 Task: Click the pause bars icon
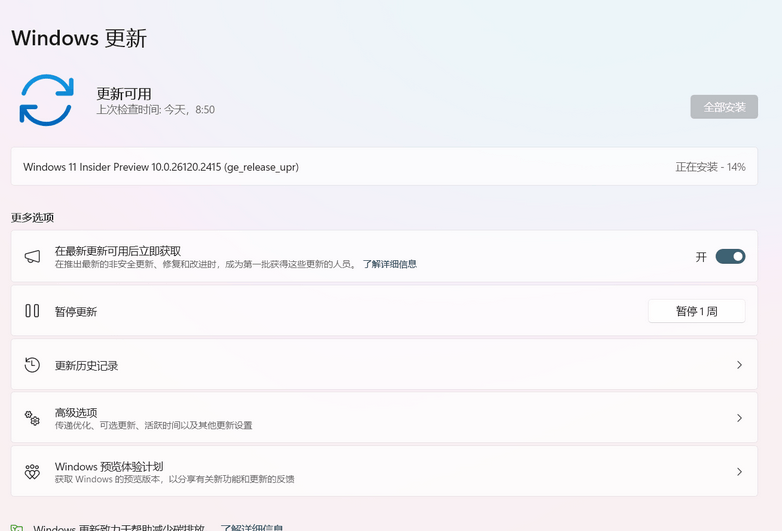click(32, 311)
